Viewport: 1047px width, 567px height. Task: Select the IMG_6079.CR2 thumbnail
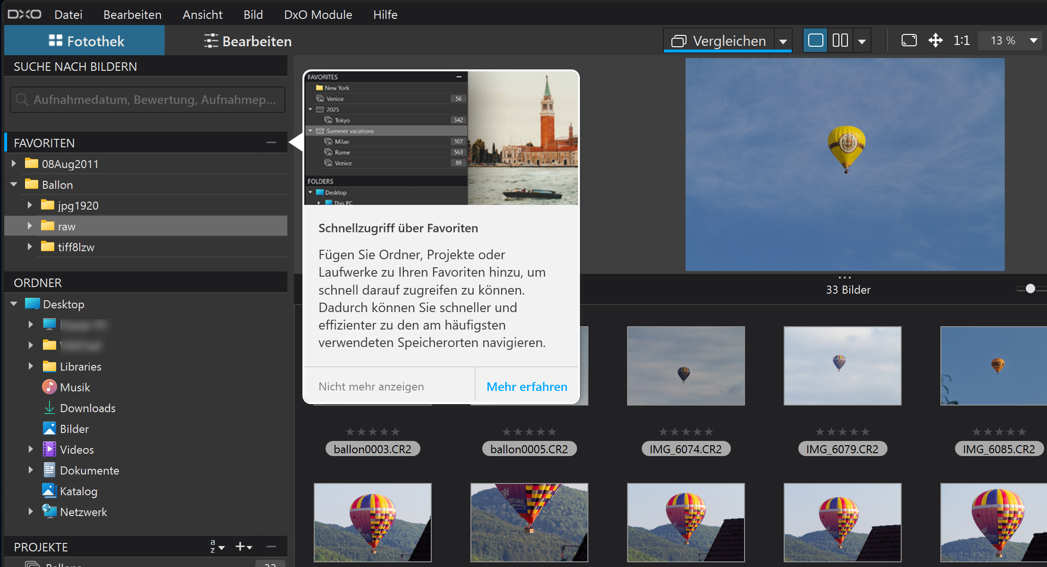coord(842,365)
